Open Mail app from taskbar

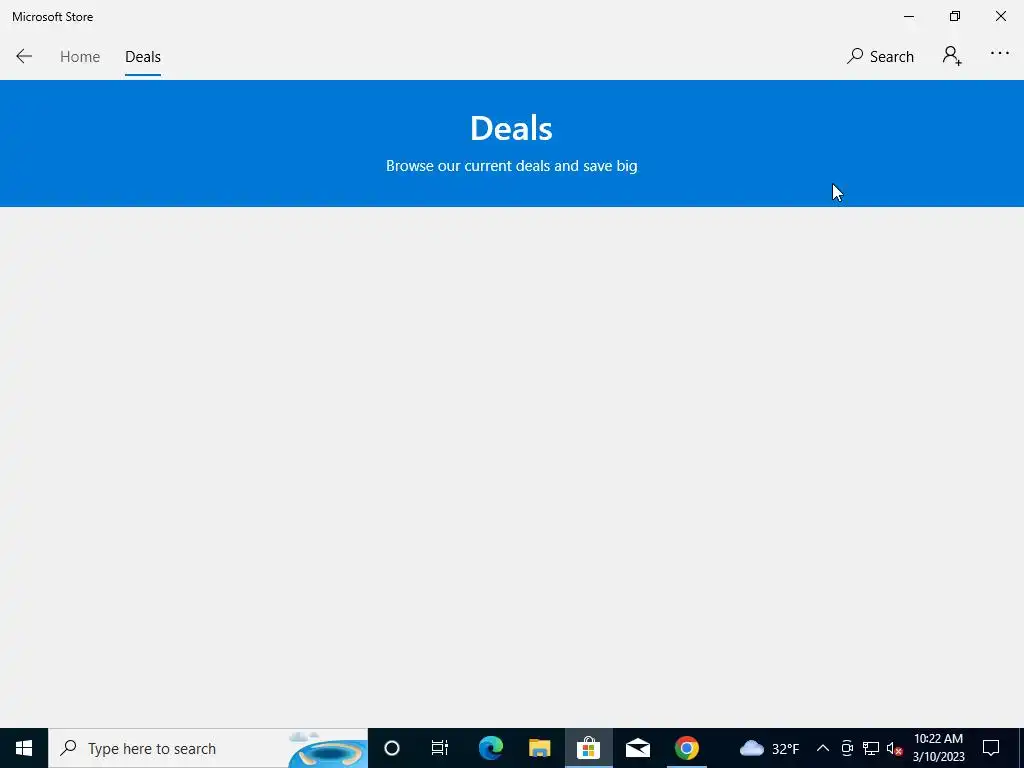click(x=637, y=748)
